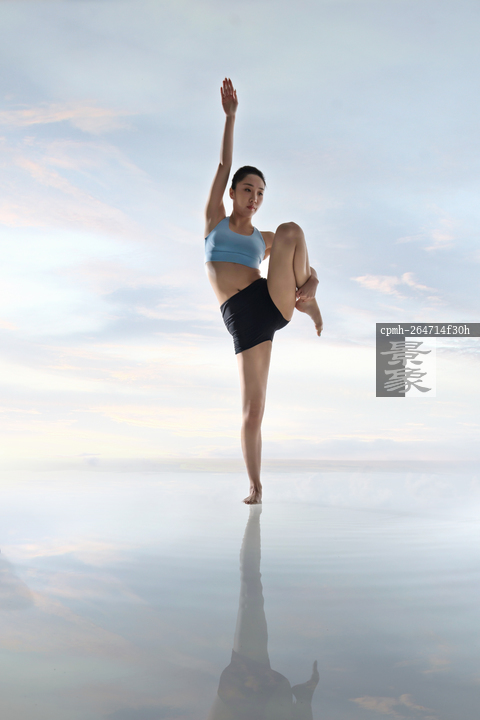Click the black shorts
Viewport: 480px width, 720px height.
coord(253,317)
